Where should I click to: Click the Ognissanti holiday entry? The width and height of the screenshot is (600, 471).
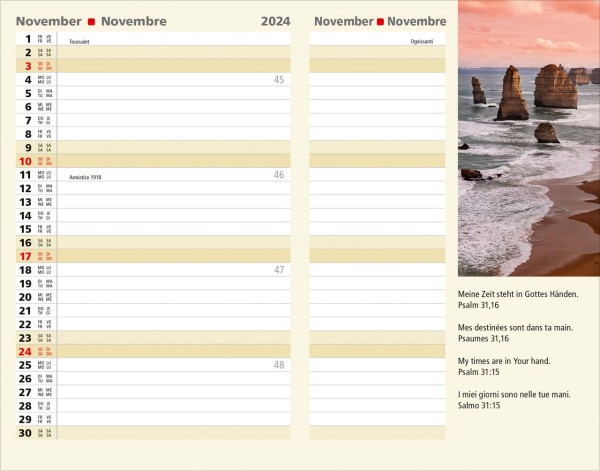tap(421, 42)
